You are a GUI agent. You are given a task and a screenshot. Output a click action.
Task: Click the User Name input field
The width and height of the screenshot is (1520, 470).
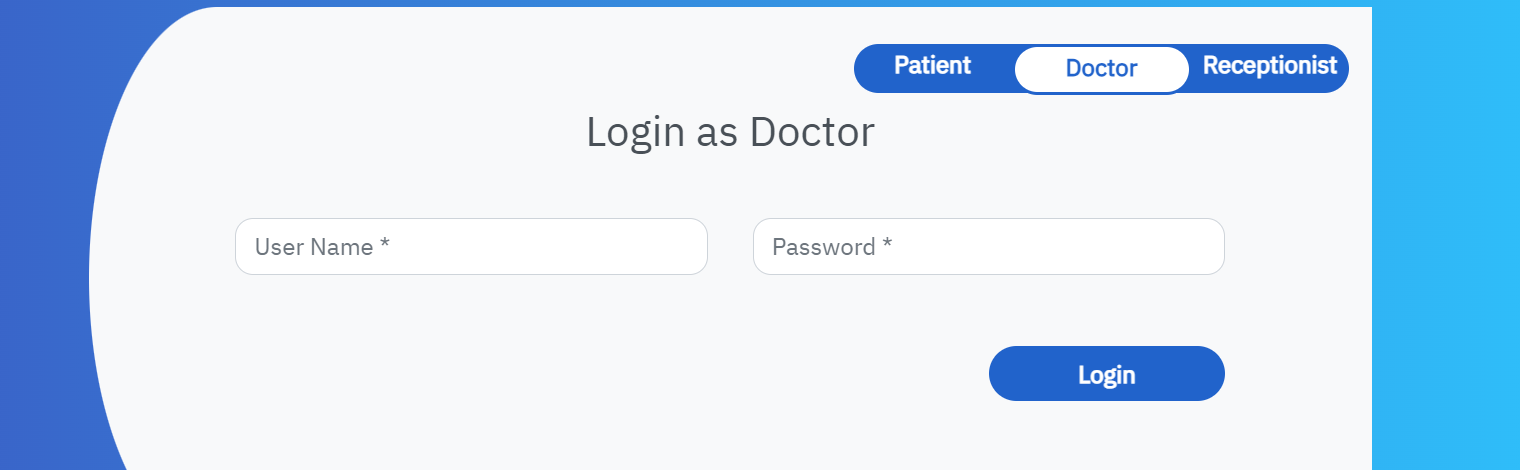(x=471, y=246)
